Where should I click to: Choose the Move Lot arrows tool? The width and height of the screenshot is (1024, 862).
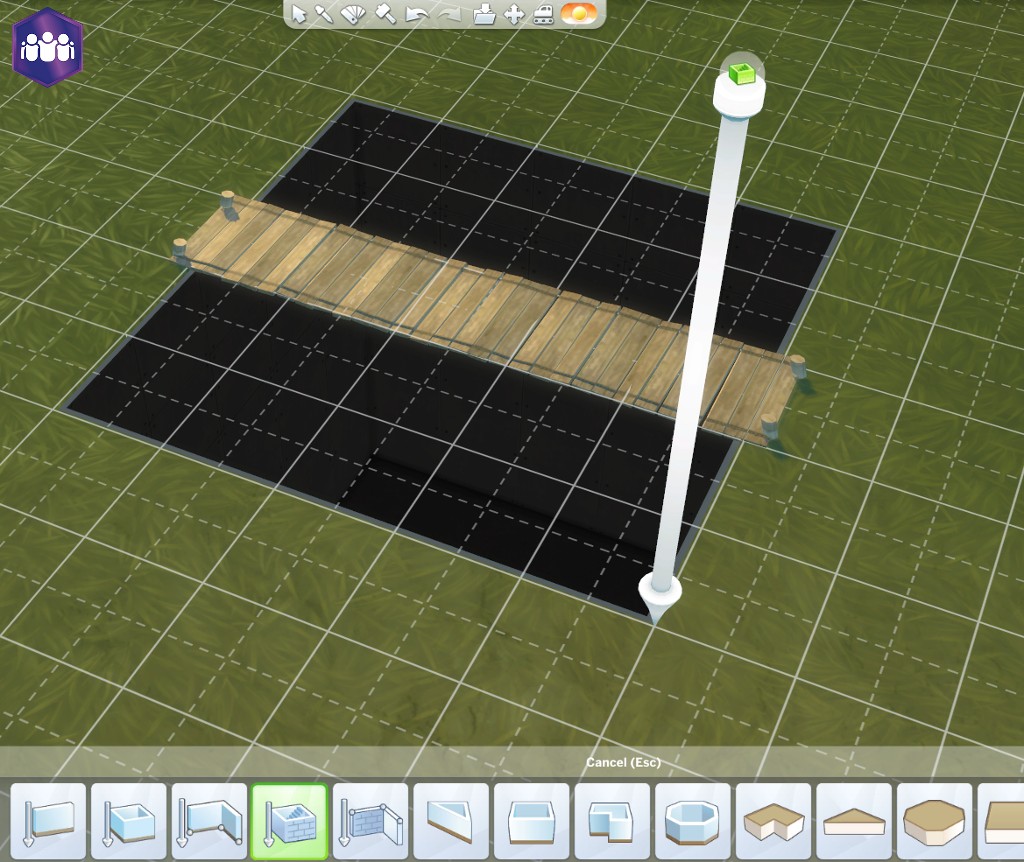point(514,14)
